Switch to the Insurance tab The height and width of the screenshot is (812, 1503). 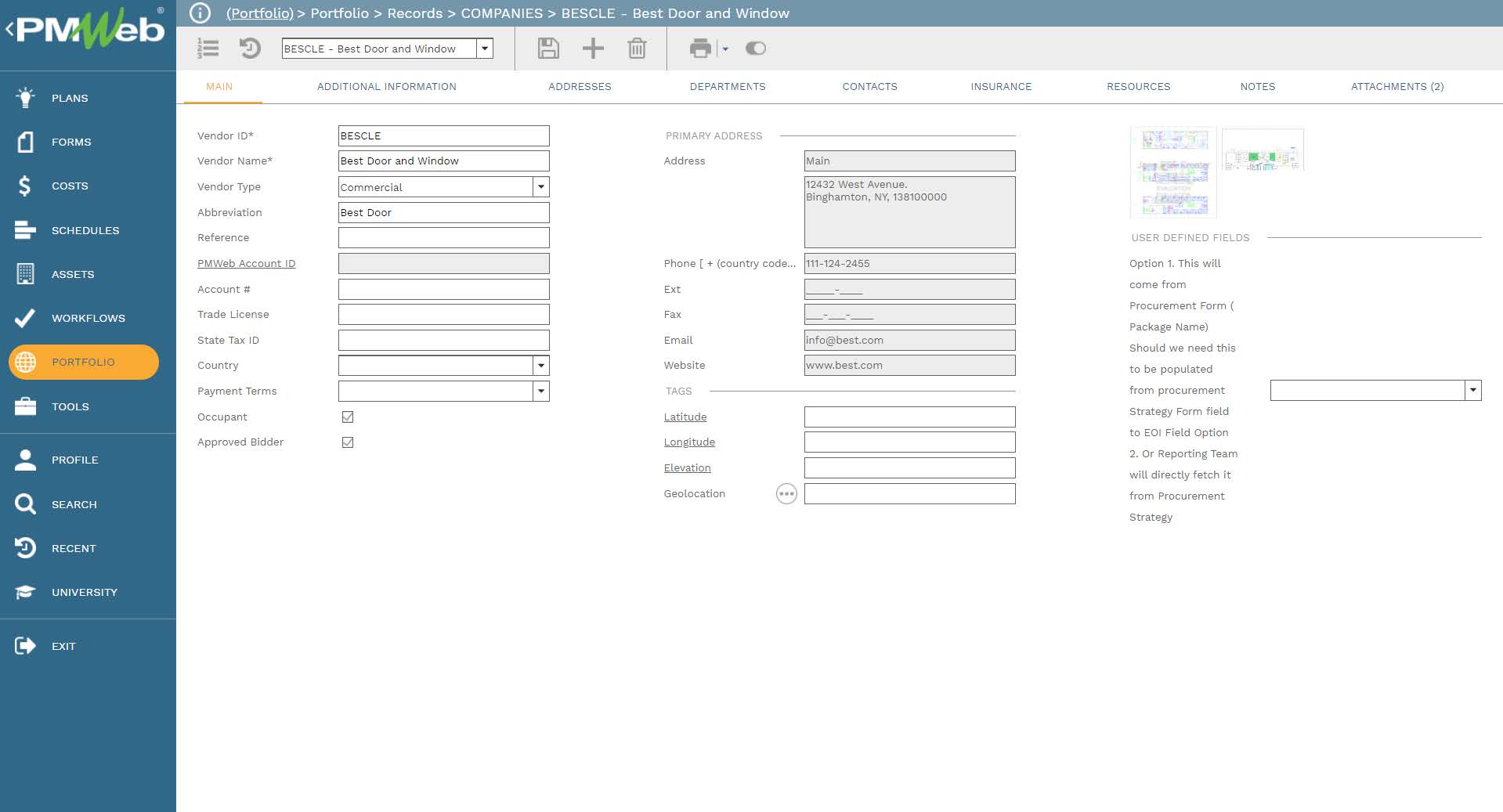1001,87
